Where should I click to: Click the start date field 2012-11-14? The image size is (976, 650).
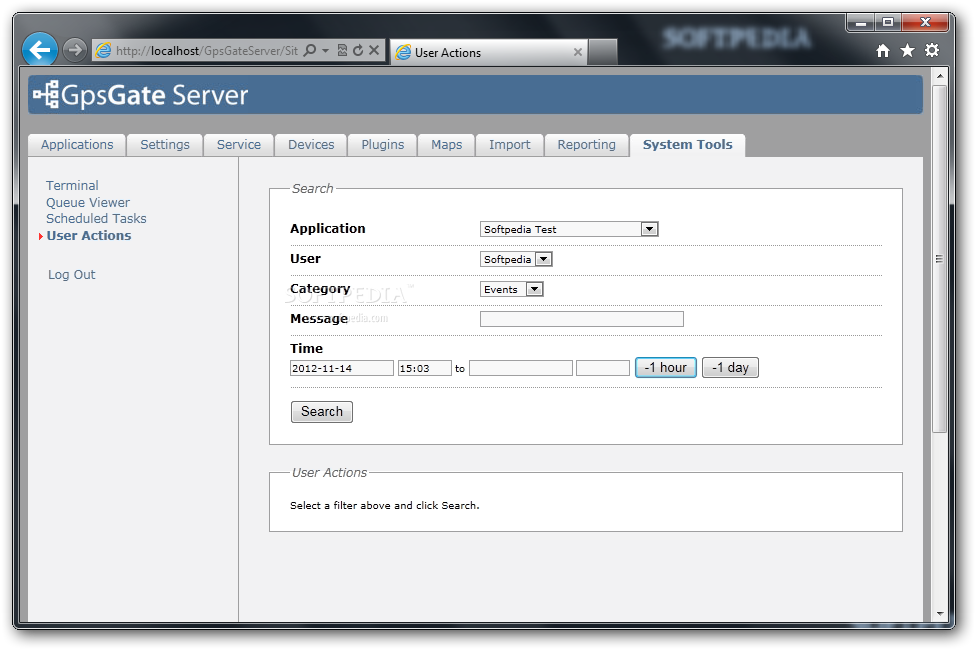tap(342, 368)
